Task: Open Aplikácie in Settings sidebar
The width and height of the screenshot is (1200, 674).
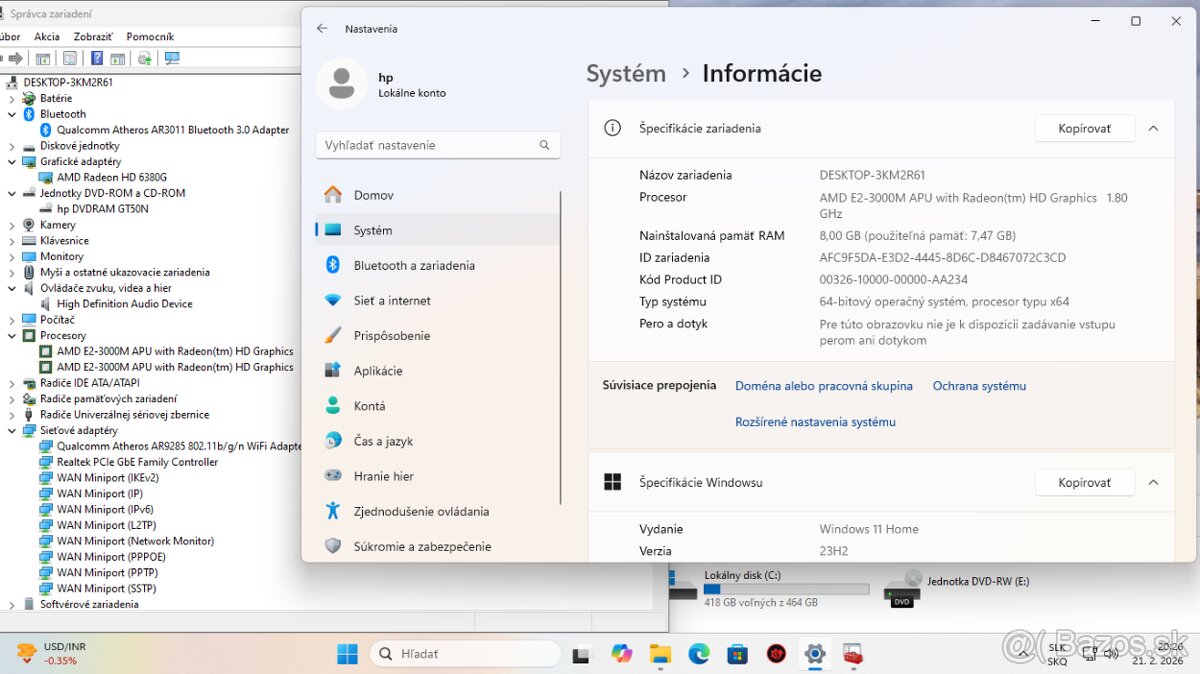Action: click(437, 371)
